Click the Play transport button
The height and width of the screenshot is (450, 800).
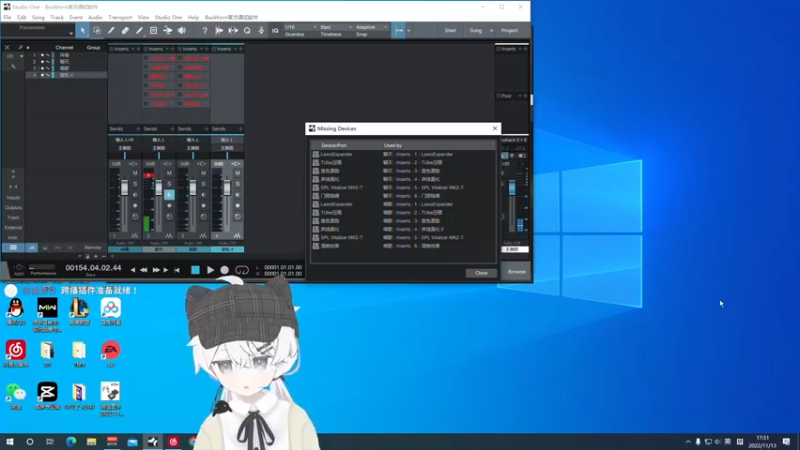tap(210, 270)
